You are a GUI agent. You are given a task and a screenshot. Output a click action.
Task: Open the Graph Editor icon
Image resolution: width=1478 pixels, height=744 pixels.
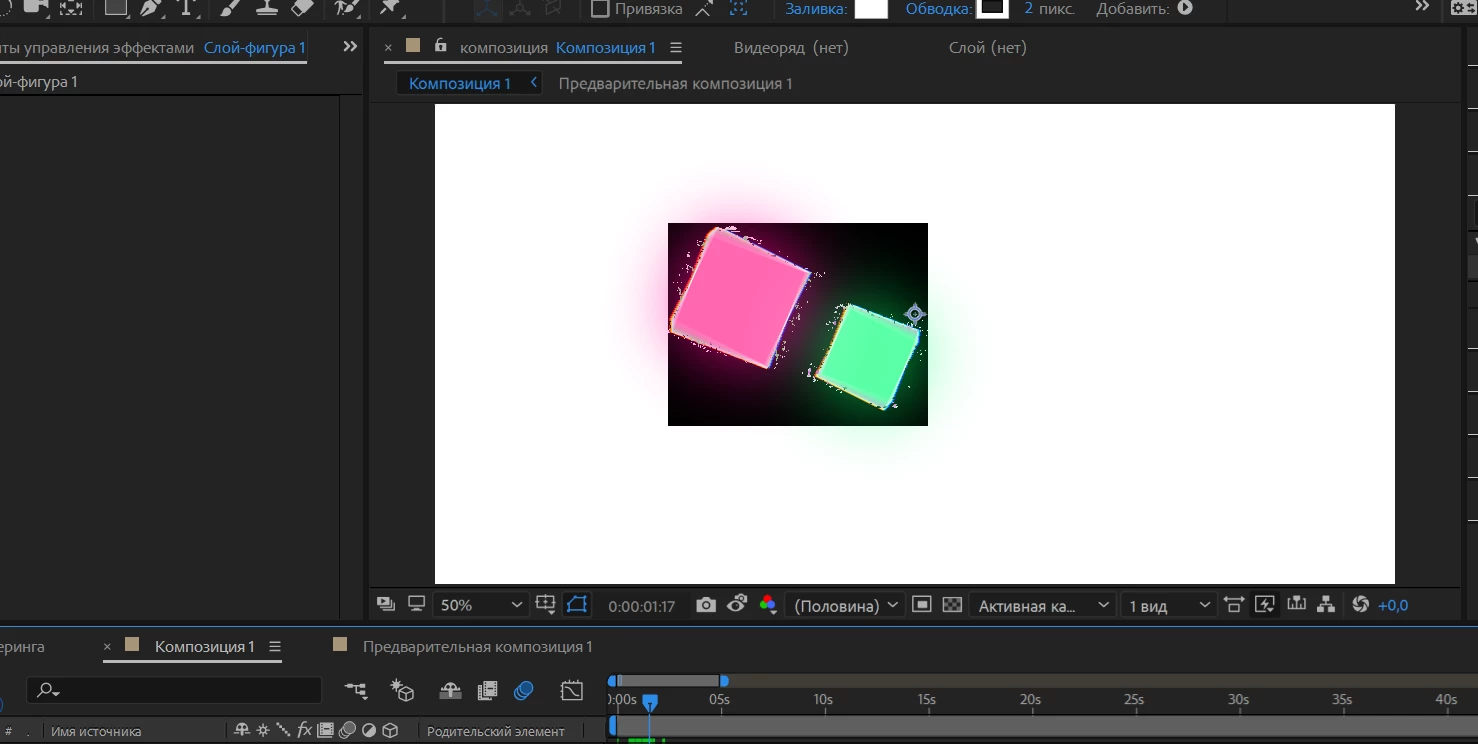tap(571, 690)
